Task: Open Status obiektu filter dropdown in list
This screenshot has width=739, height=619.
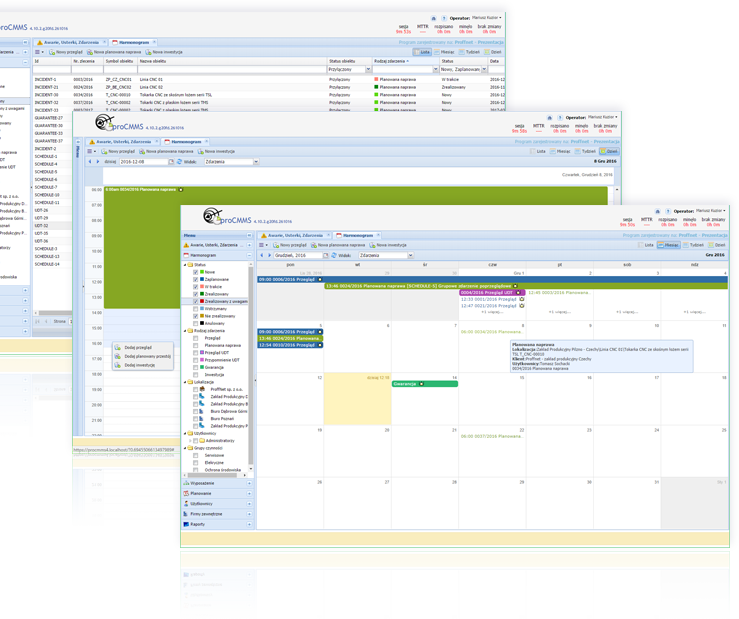Action: pos(367,68)
